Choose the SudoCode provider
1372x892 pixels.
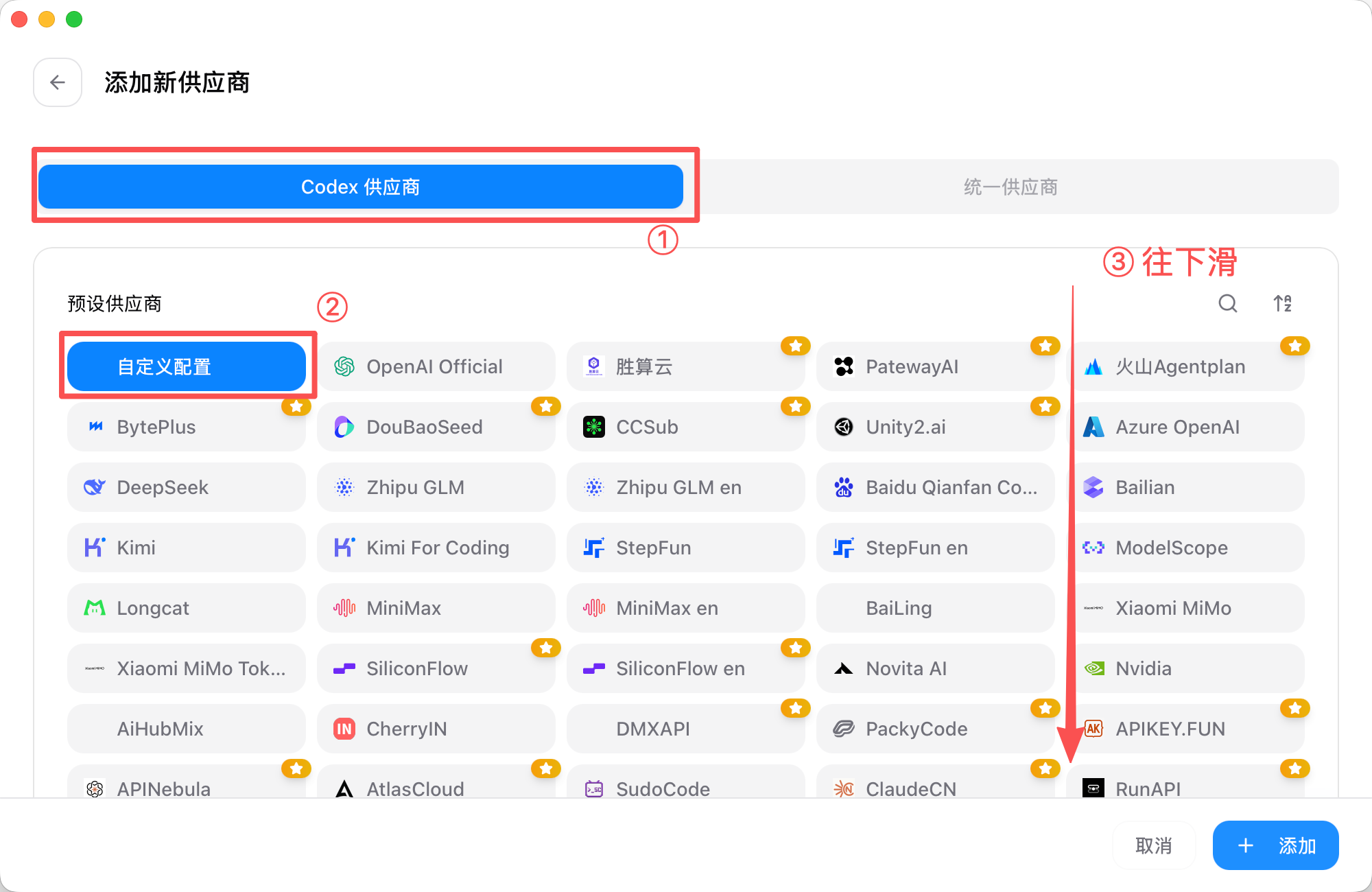(x=686, y=782)
